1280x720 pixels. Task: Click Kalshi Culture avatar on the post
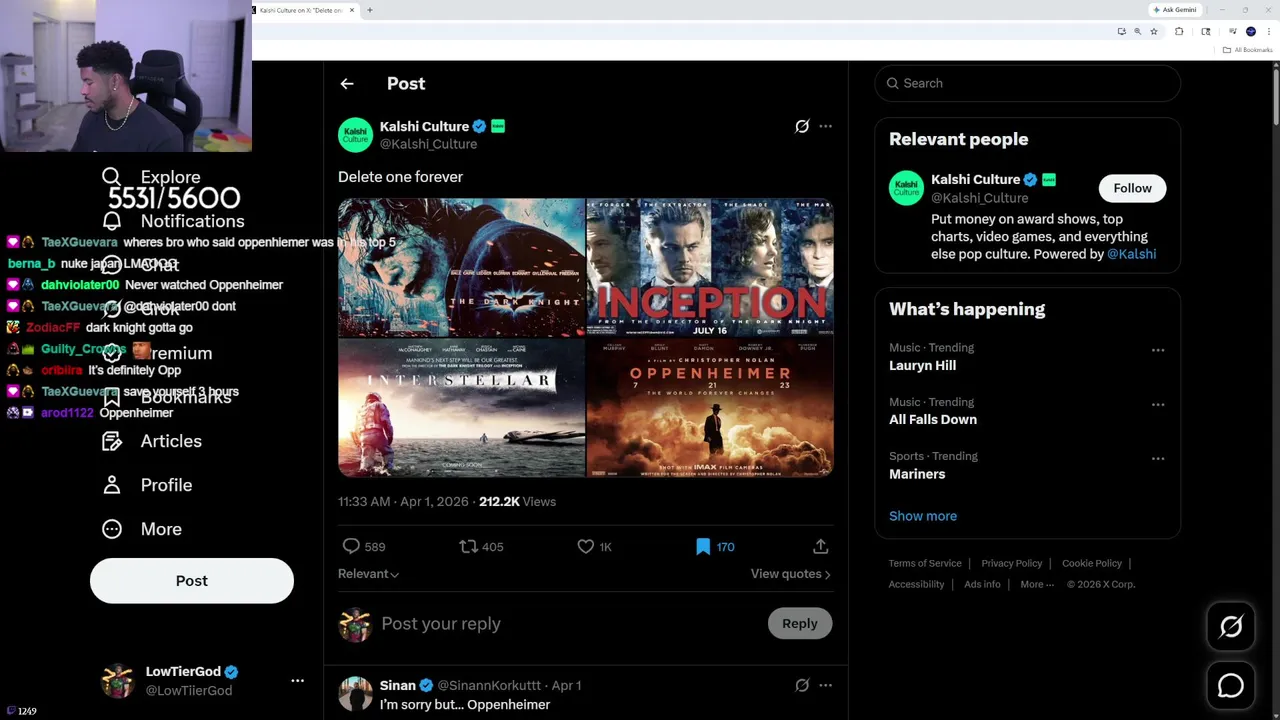click(355, 135)
